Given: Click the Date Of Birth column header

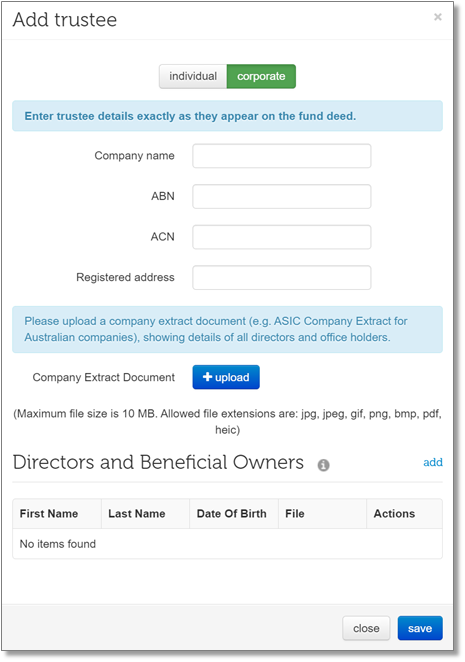Looking at the screenshot, I should point(234,514).
